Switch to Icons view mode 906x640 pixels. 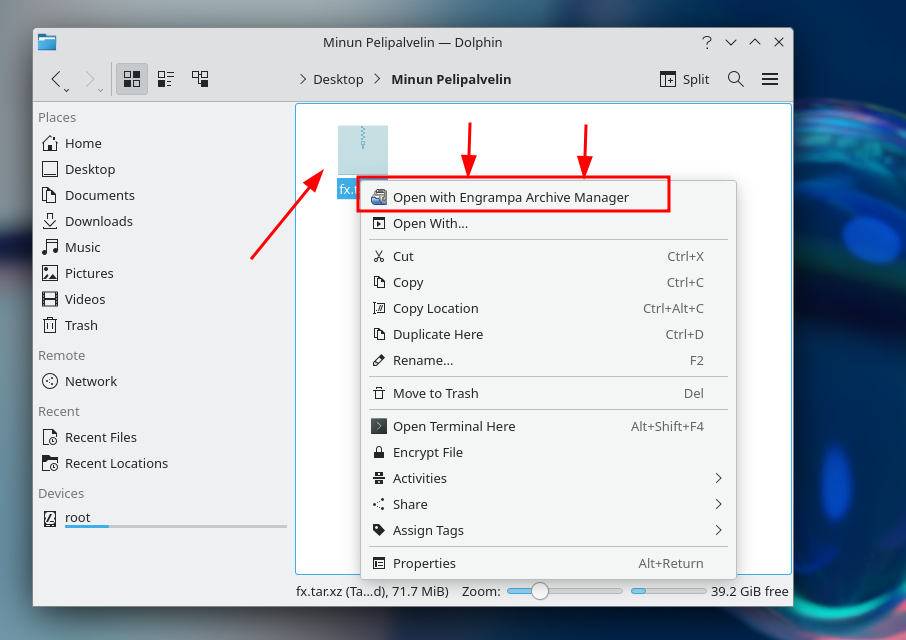pyautogui.click(x=131, y=79)
